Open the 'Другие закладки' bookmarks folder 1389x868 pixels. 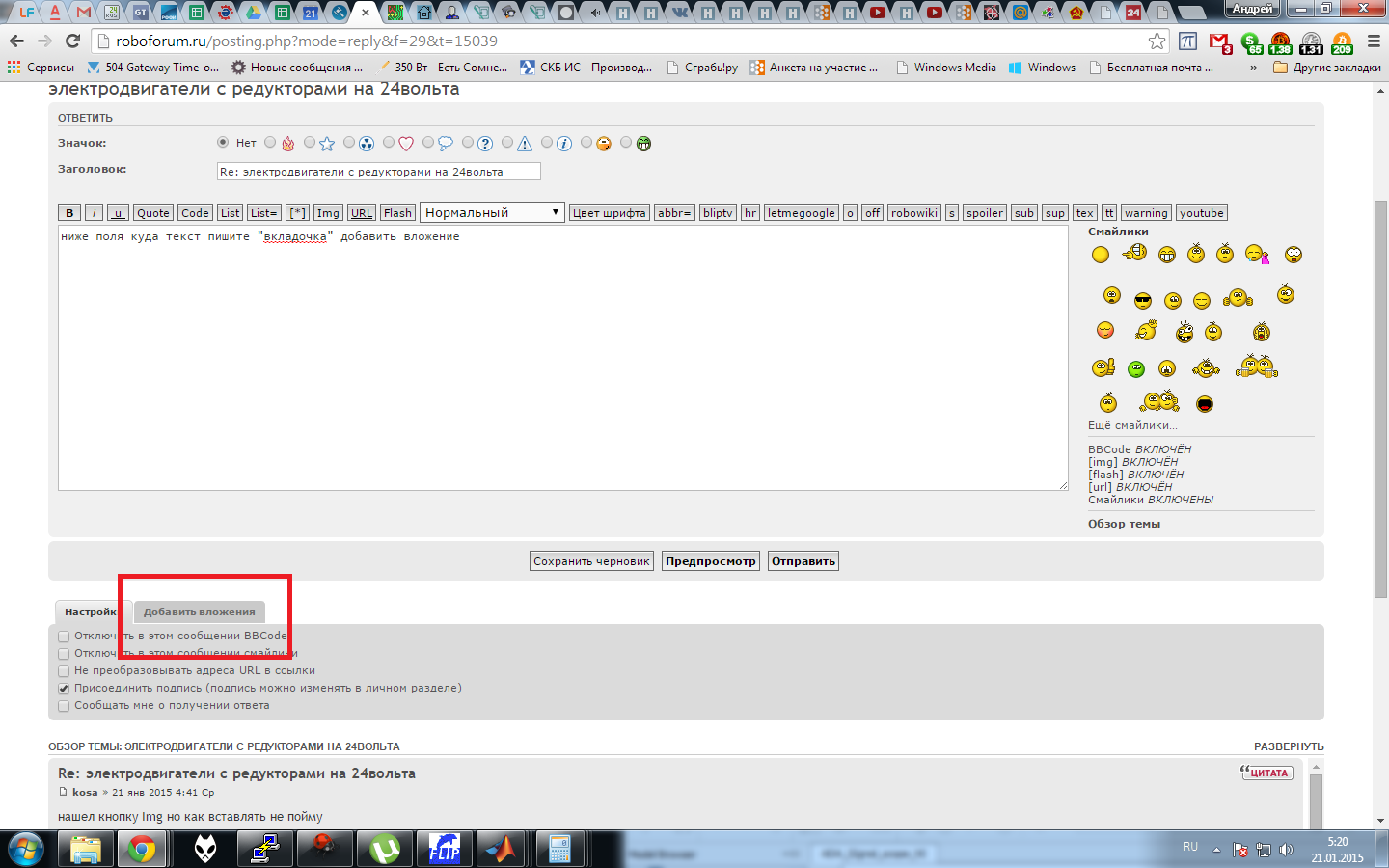point(1326,68)
